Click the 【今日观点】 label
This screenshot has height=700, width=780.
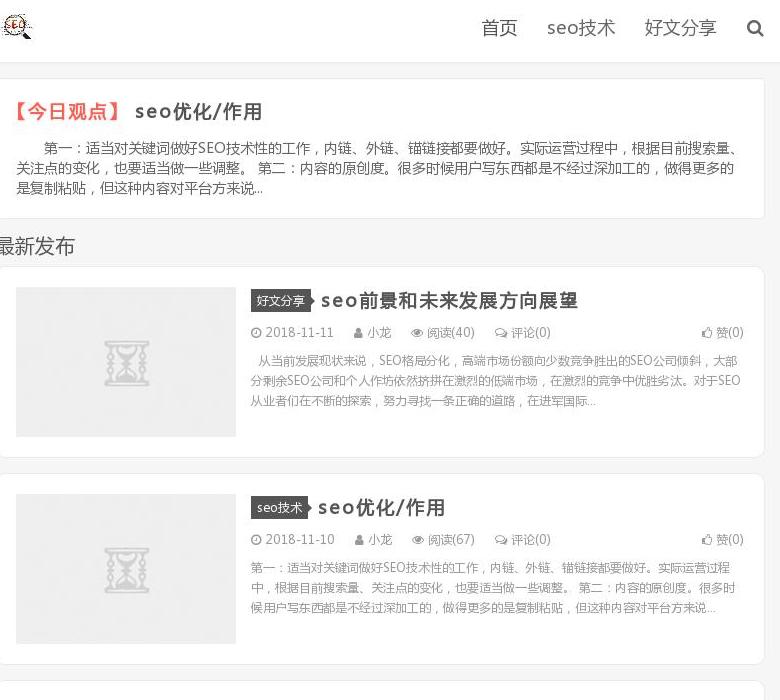[68, 111]
